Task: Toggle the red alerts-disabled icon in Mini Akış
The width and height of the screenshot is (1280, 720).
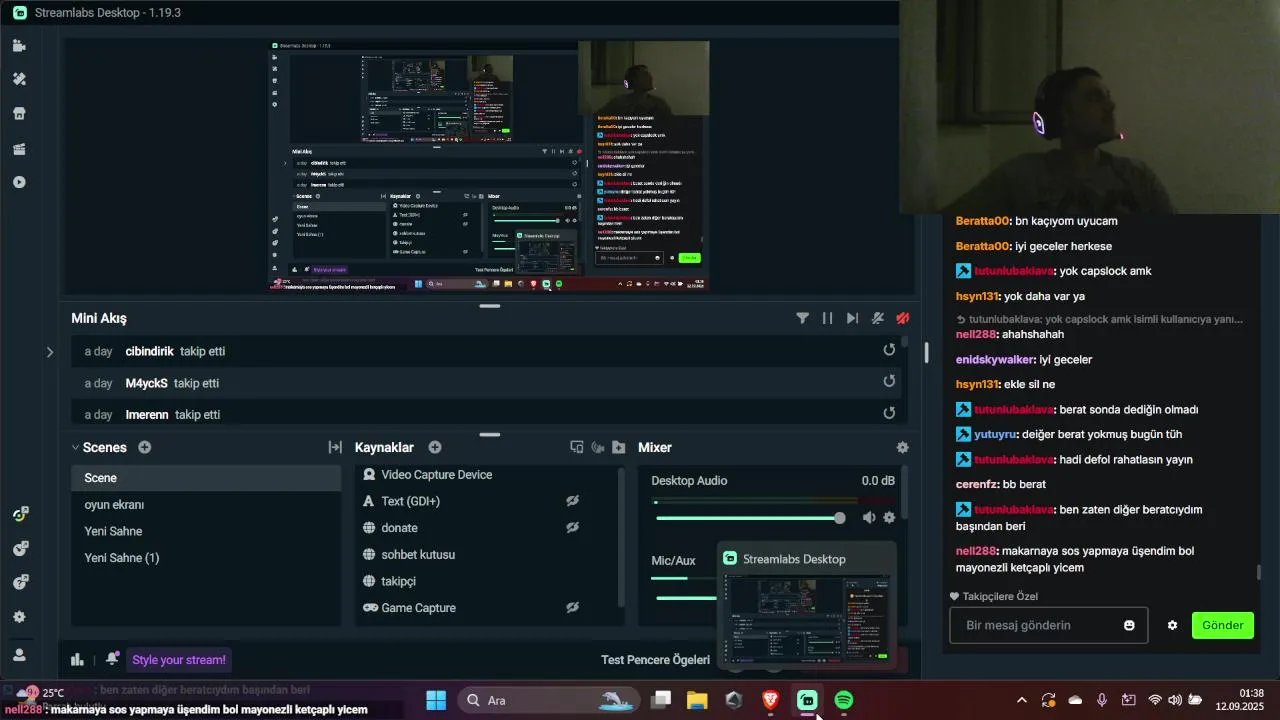Action: tap(902, 318)
